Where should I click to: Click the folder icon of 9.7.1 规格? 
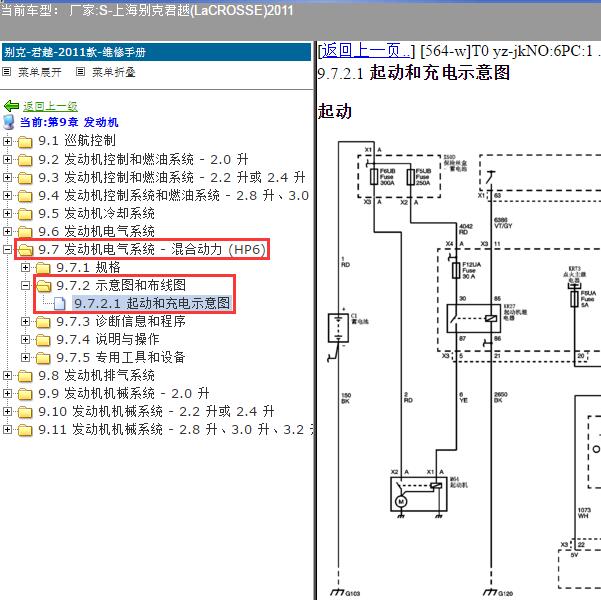(43, 268)
